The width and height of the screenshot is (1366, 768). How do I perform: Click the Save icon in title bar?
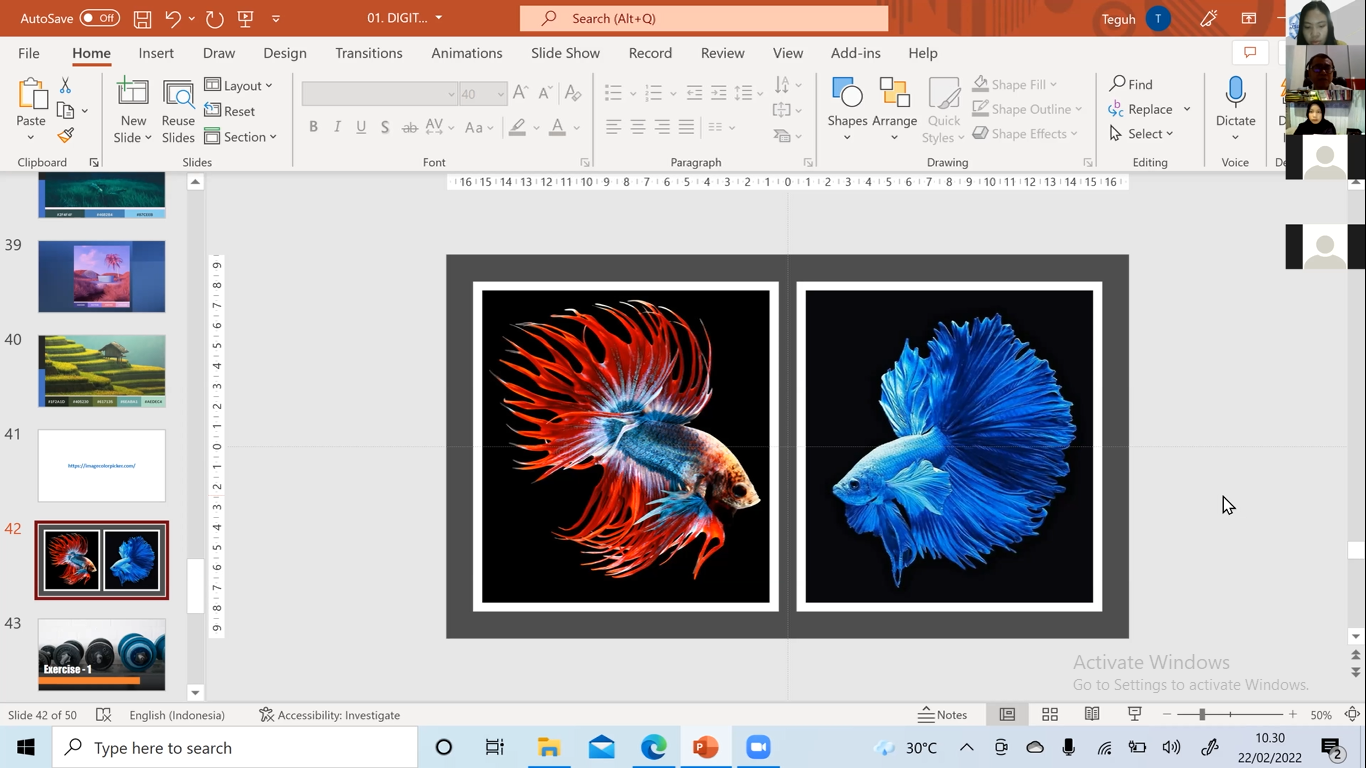[x=142, y=19]
